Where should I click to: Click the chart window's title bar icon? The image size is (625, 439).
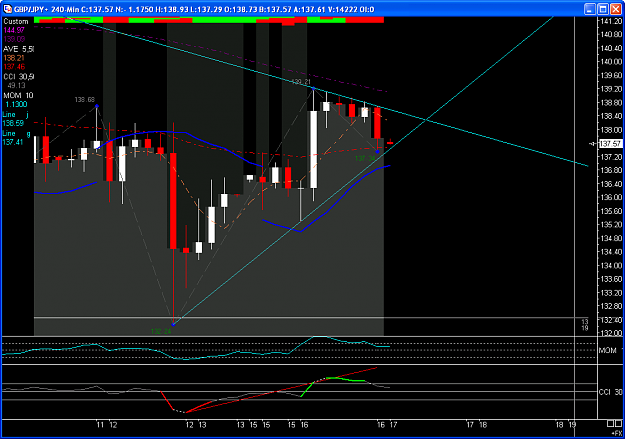click(x=8, y=9)
